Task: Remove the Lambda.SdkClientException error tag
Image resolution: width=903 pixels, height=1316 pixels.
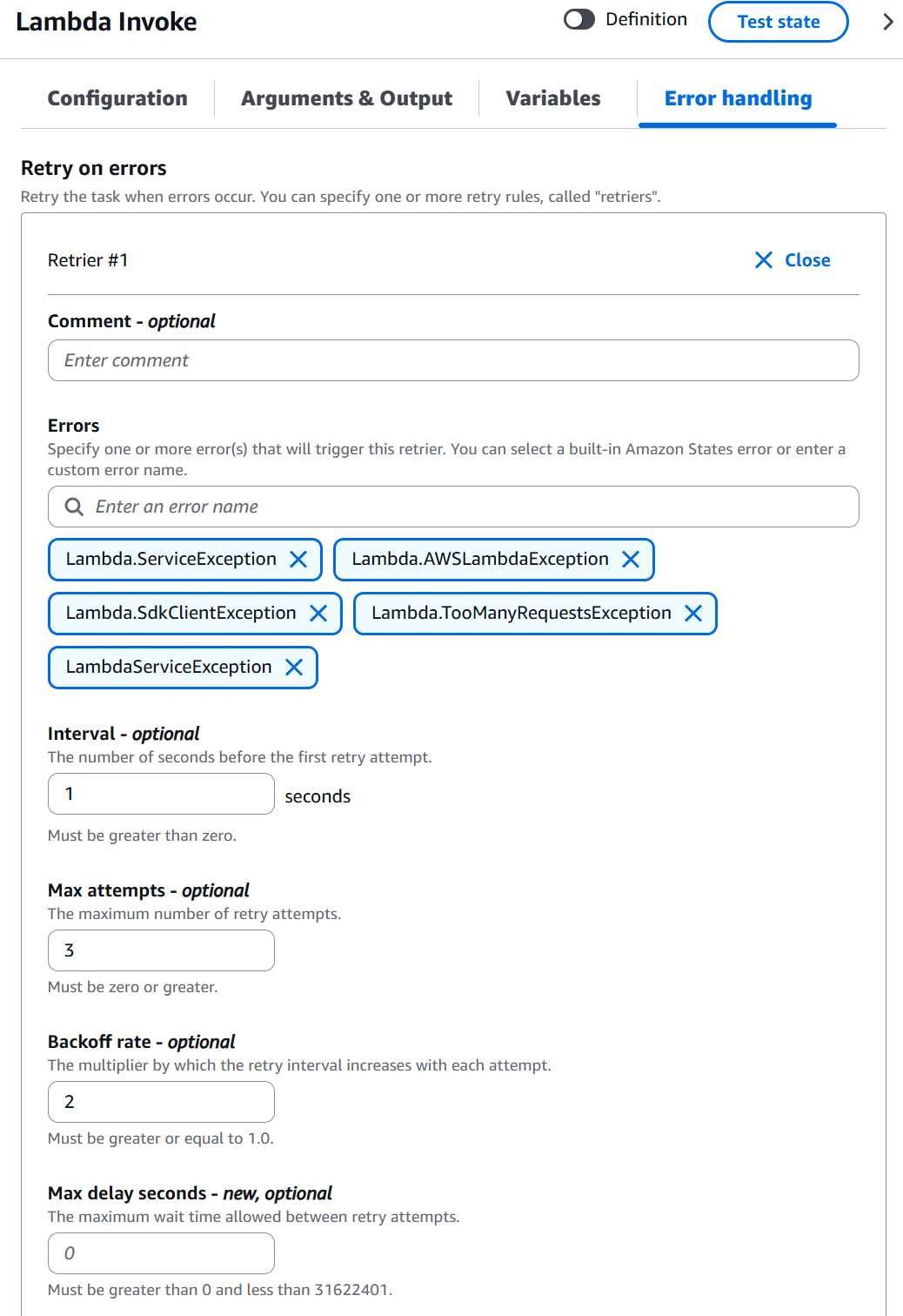Action: 318,614
